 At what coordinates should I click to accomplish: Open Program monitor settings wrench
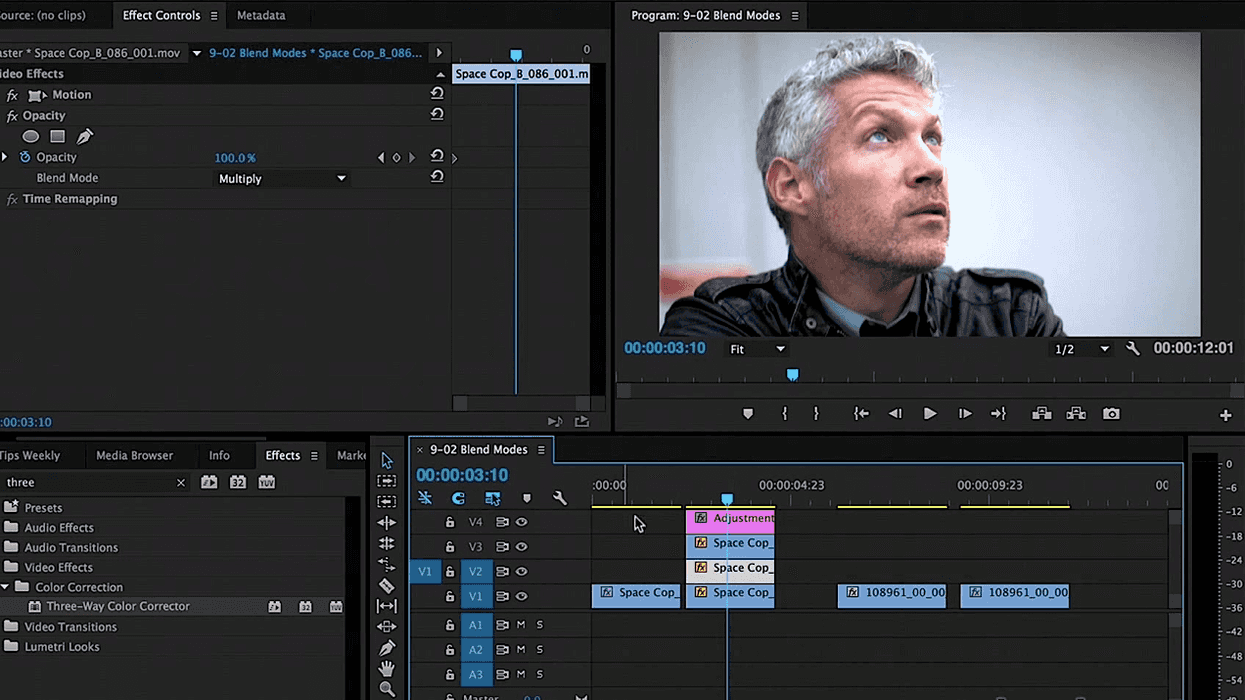tap(1133, 349)
